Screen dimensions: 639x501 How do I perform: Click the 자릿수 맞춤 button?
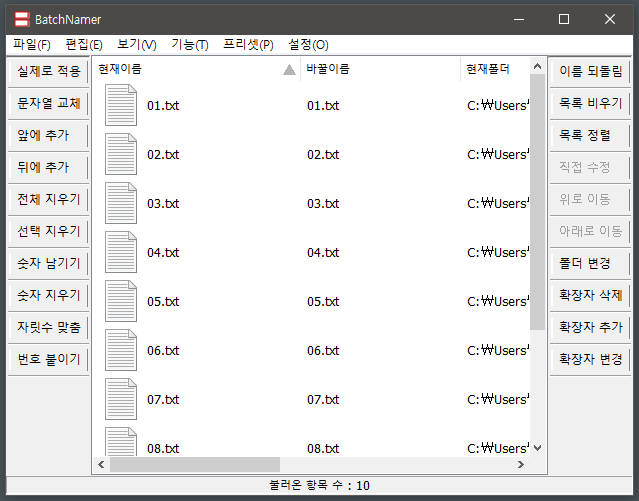tap(48, 327)
